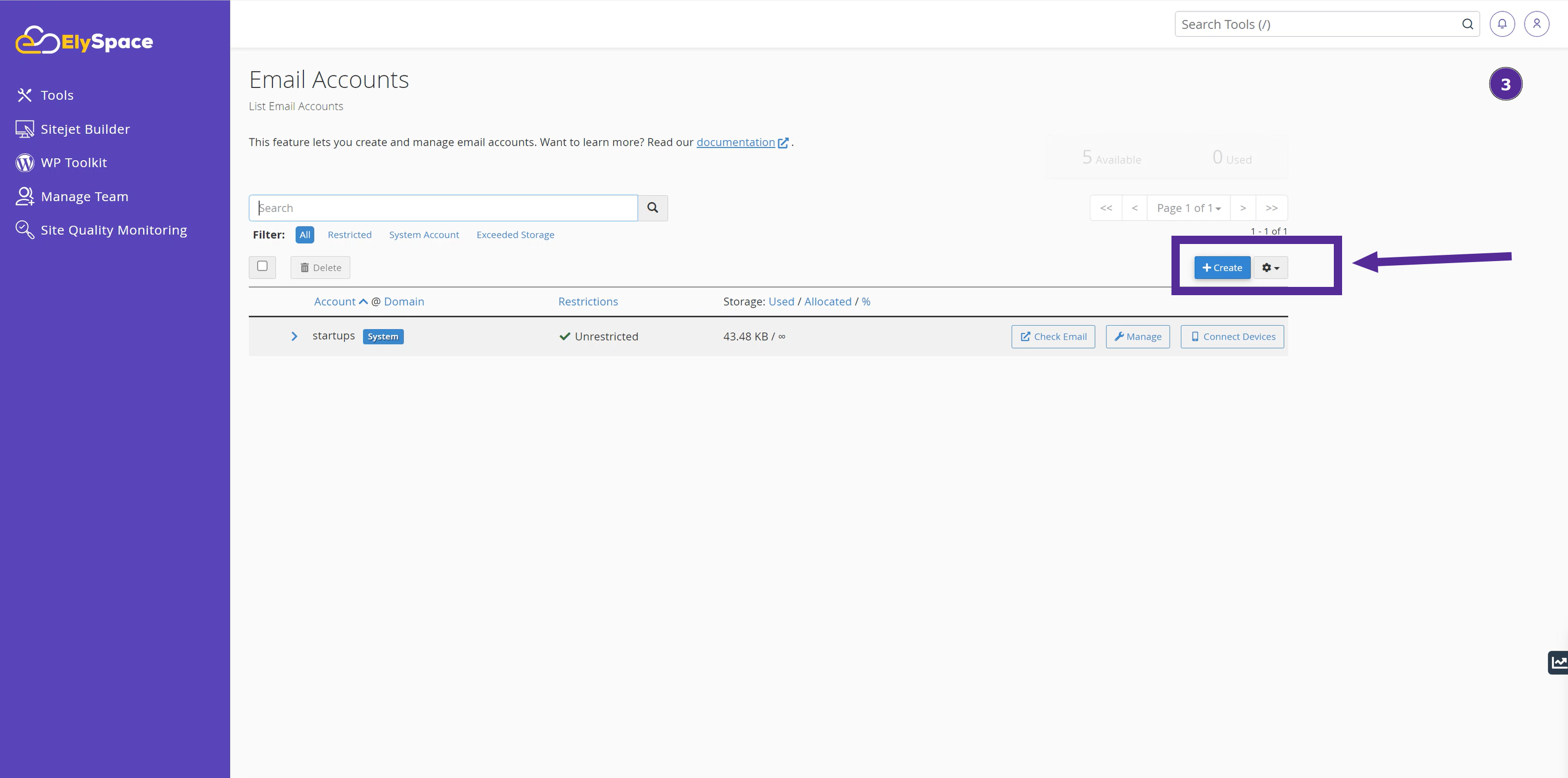
Task: Click the Manage Team person icon
Action: pyautogui.click(x=24, y=196)
